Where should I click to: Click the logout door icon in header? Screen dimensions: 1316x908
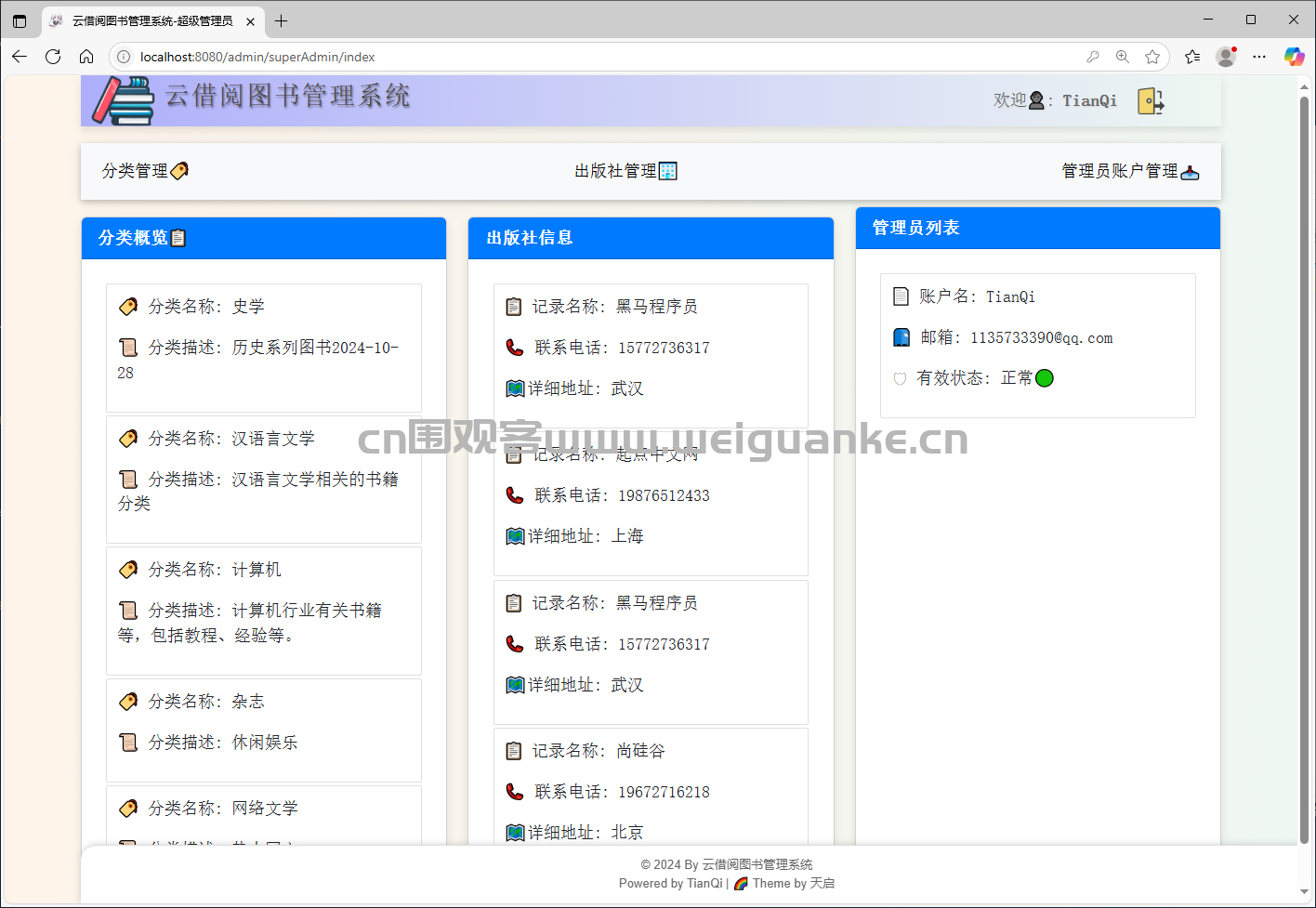point(1151,100)
